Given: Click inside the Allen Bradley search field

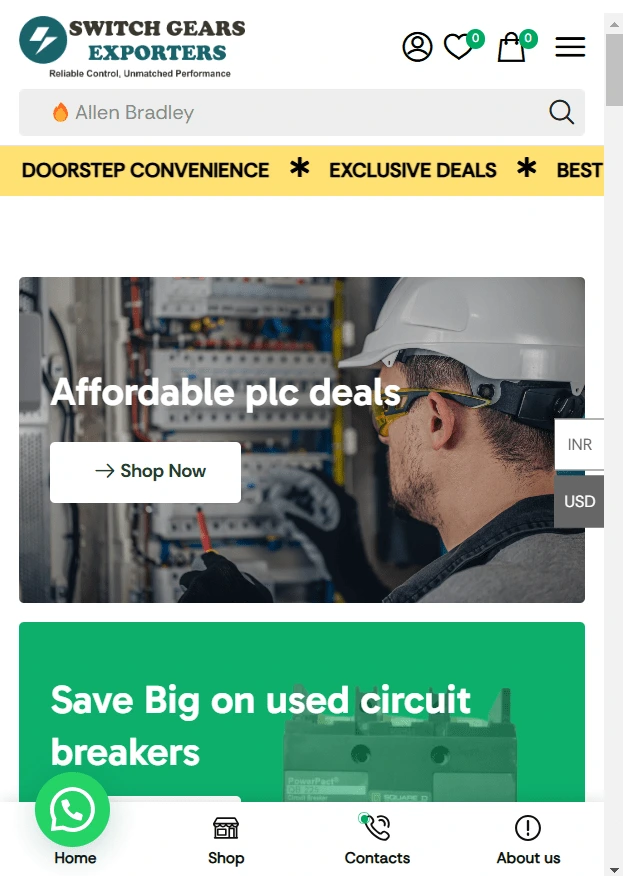Looking at the screenshot, I should [302, 112].
